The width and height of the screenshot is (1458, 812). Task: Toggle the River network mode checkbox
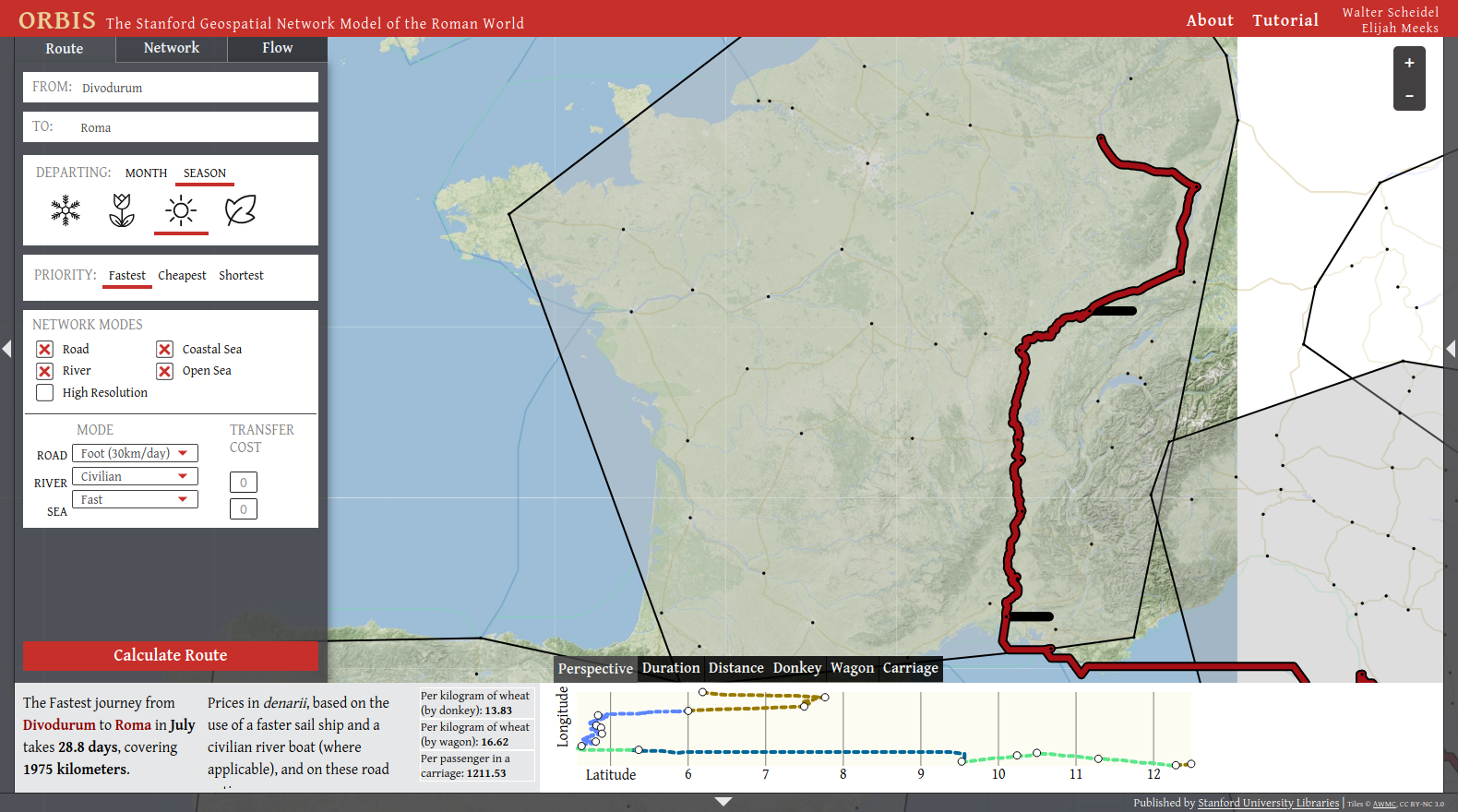click(x=44, y=371)
